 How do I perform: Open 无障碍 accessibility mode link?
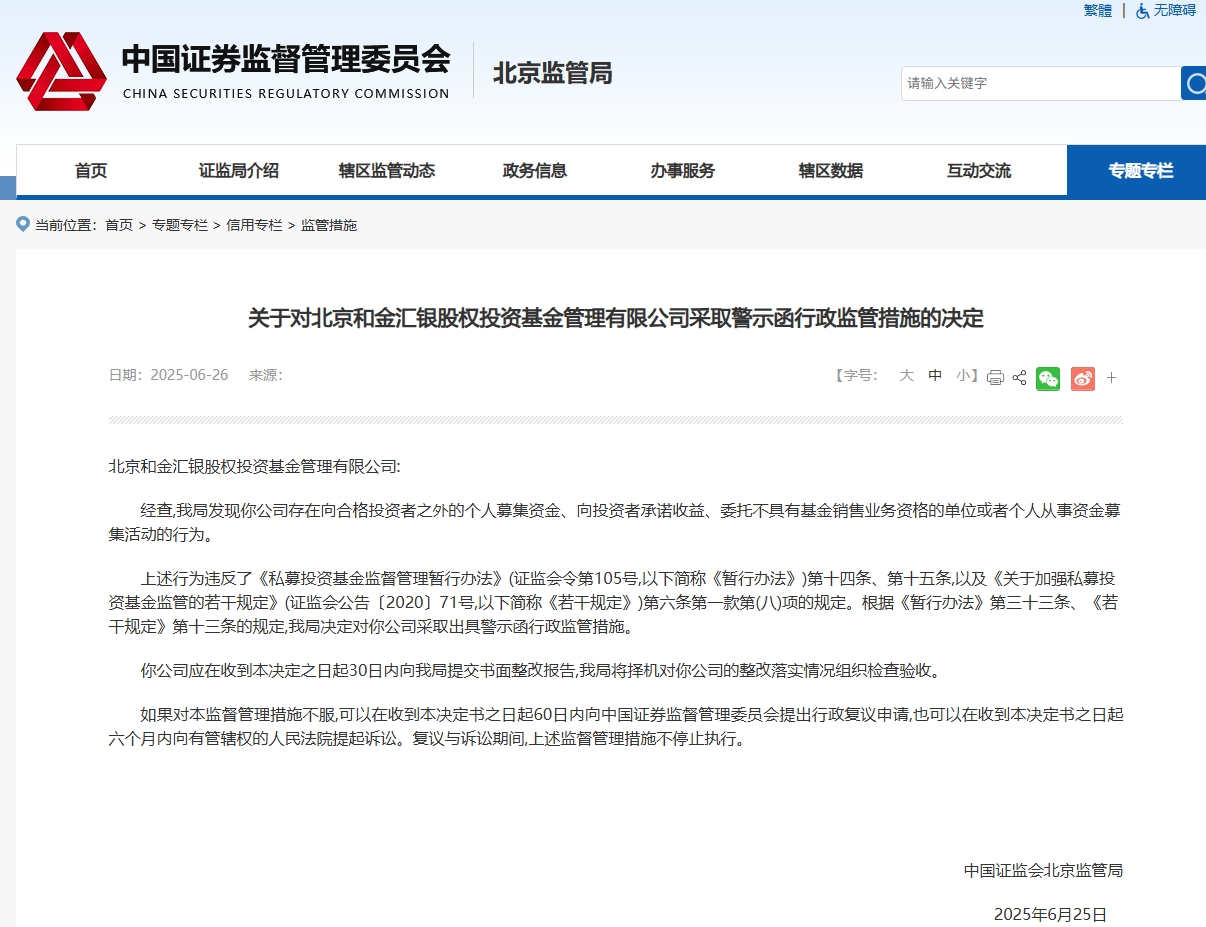(1175, 10)
